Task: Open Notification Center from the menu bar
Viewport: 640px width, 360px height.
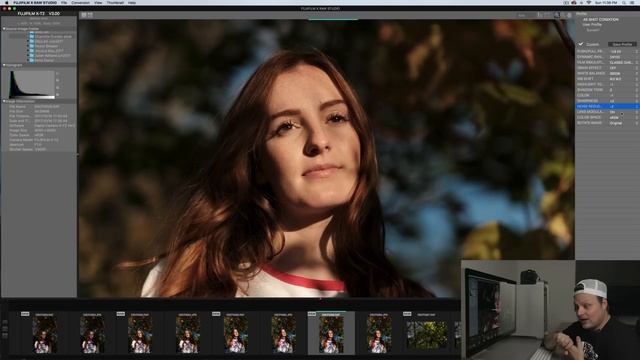Action: (x=633, y=2)
